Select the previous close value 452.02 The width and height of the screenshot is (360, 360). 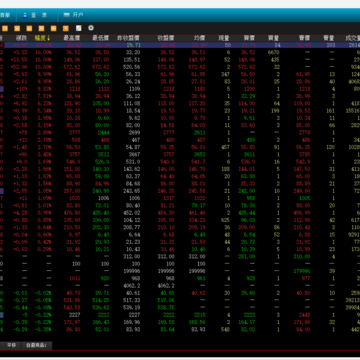[132, 213]
